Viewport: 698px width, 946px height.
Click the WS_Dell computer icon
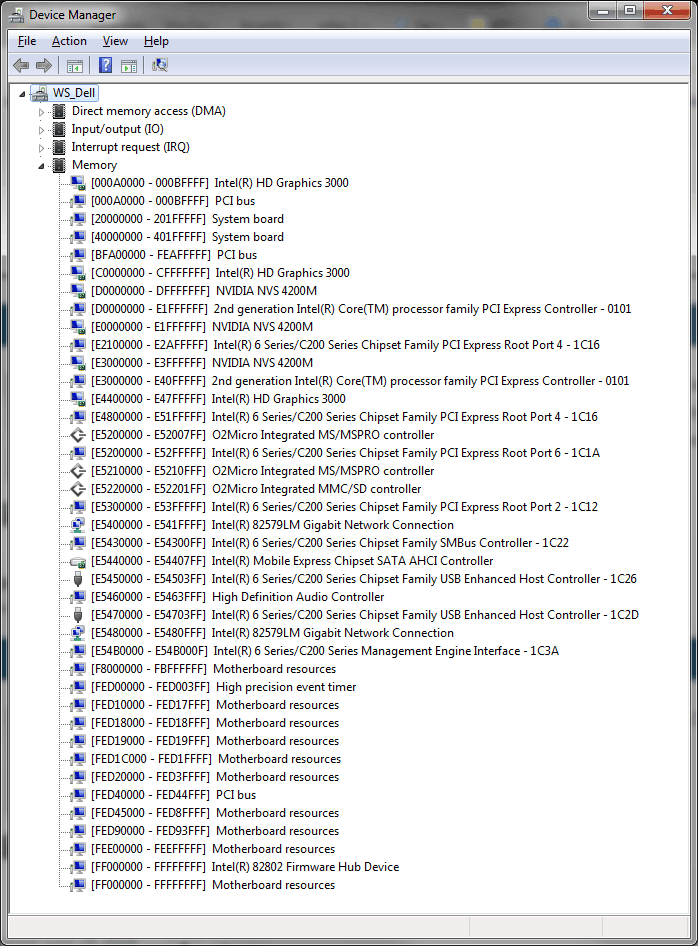coord(39,93)
